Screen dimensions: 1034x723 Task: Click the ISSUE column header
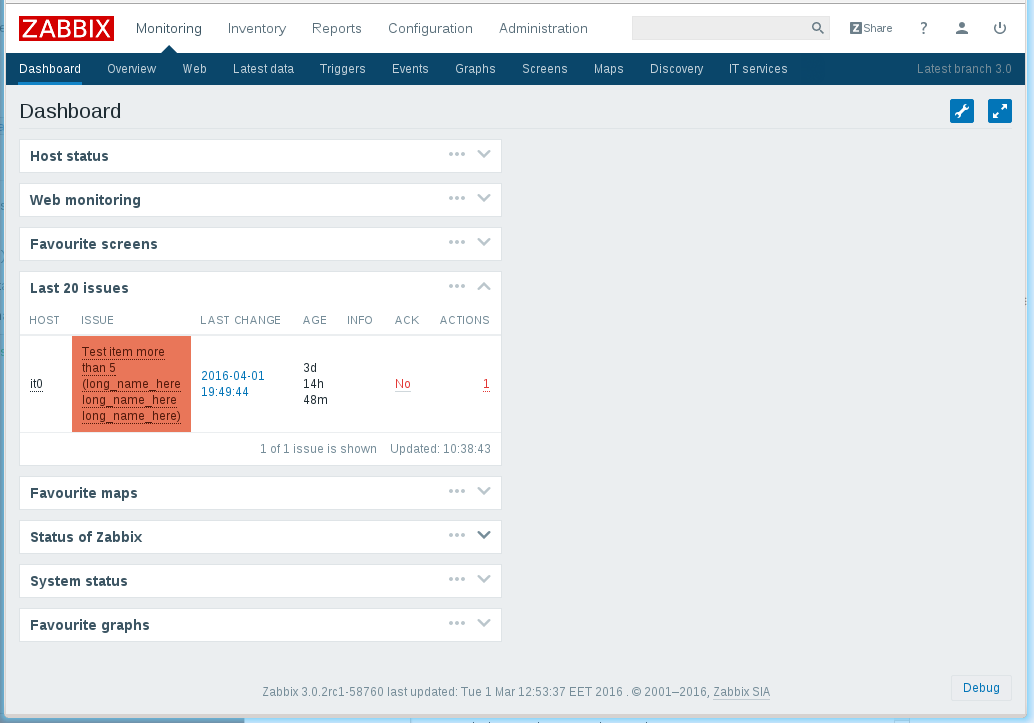(x=98, y=320)
